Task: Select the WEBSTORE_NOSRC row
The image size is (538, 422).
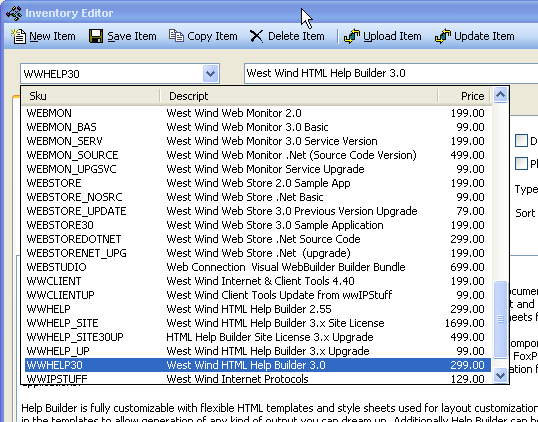Action: tap(258, 197)
